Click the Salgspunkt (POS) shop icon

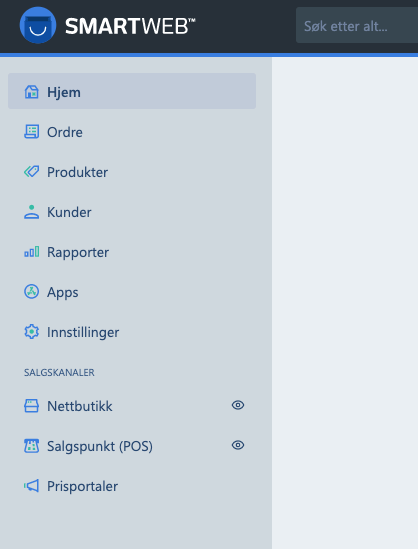(32, 446)
